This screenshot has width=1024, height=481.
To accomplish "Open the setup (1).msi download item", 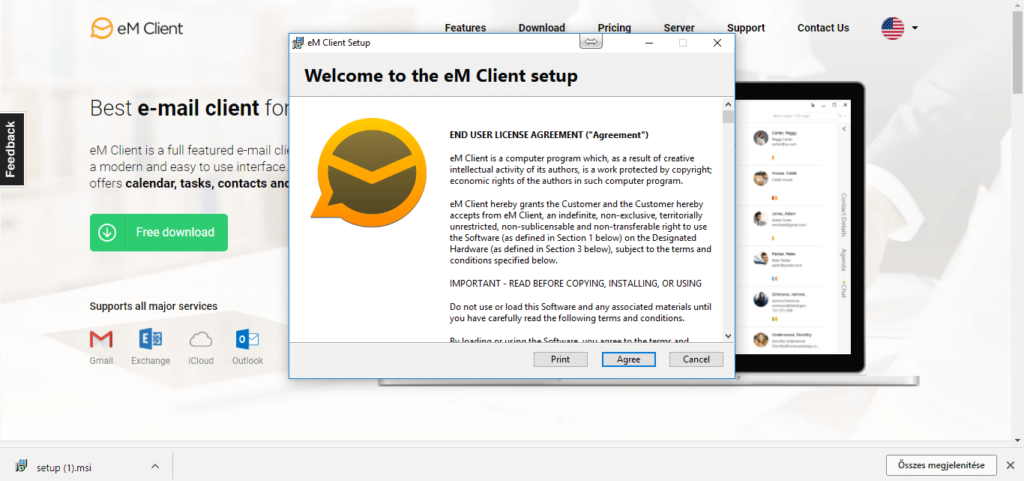I will pos(88,466).
